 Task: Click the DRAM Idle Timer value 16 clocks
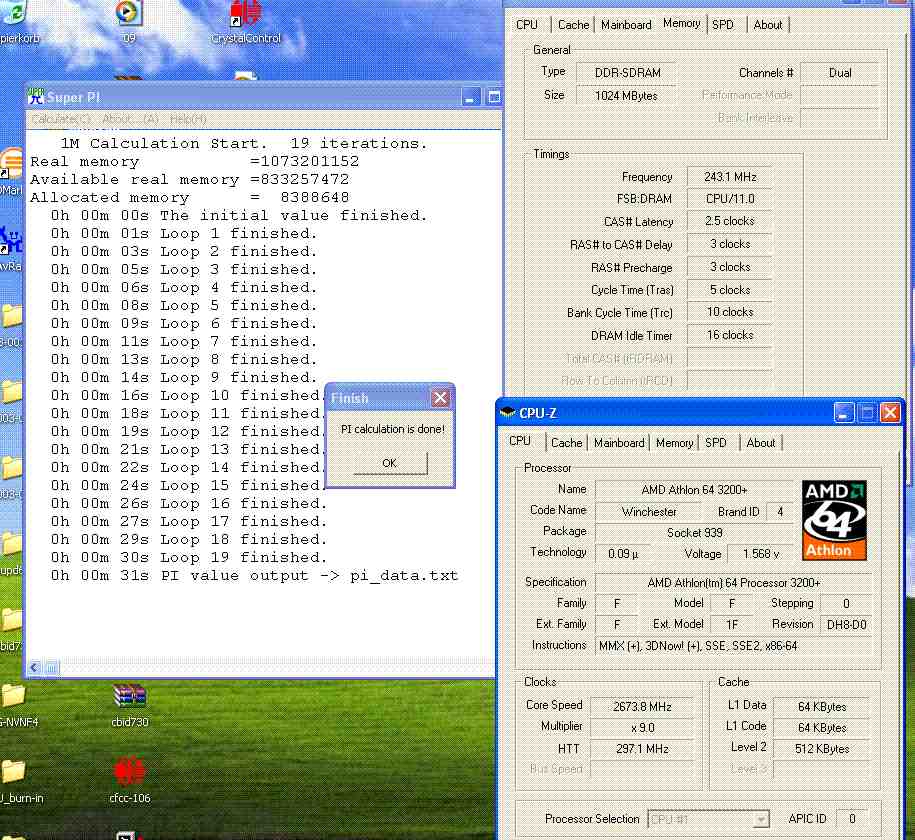coord(730,335)
